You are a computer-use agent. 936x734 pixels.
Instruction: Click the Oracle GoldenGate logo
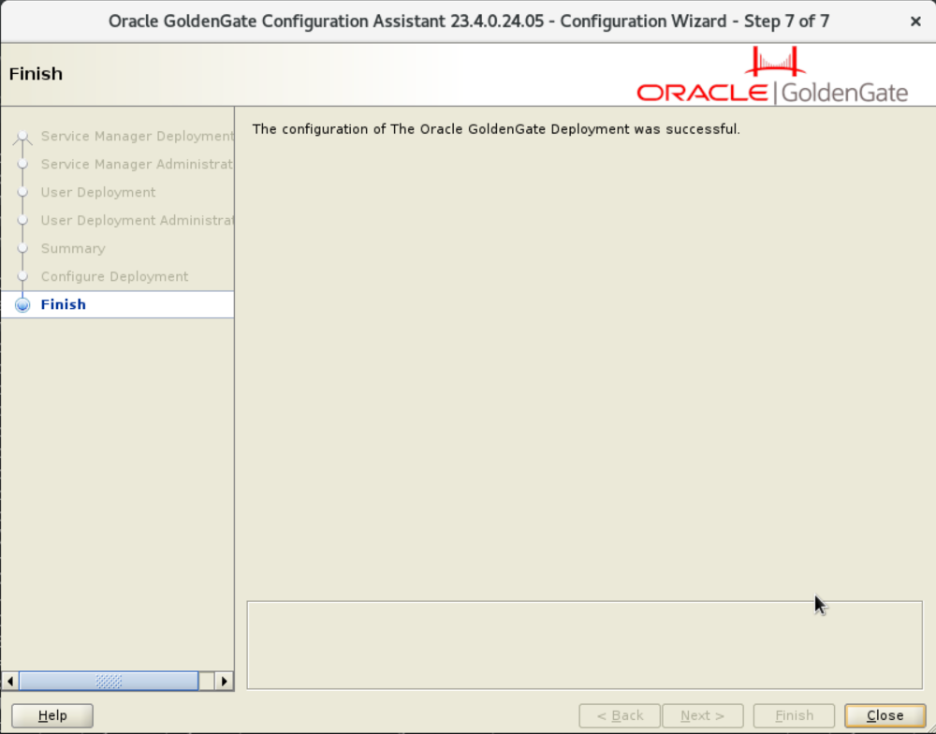tap(772, 76)
